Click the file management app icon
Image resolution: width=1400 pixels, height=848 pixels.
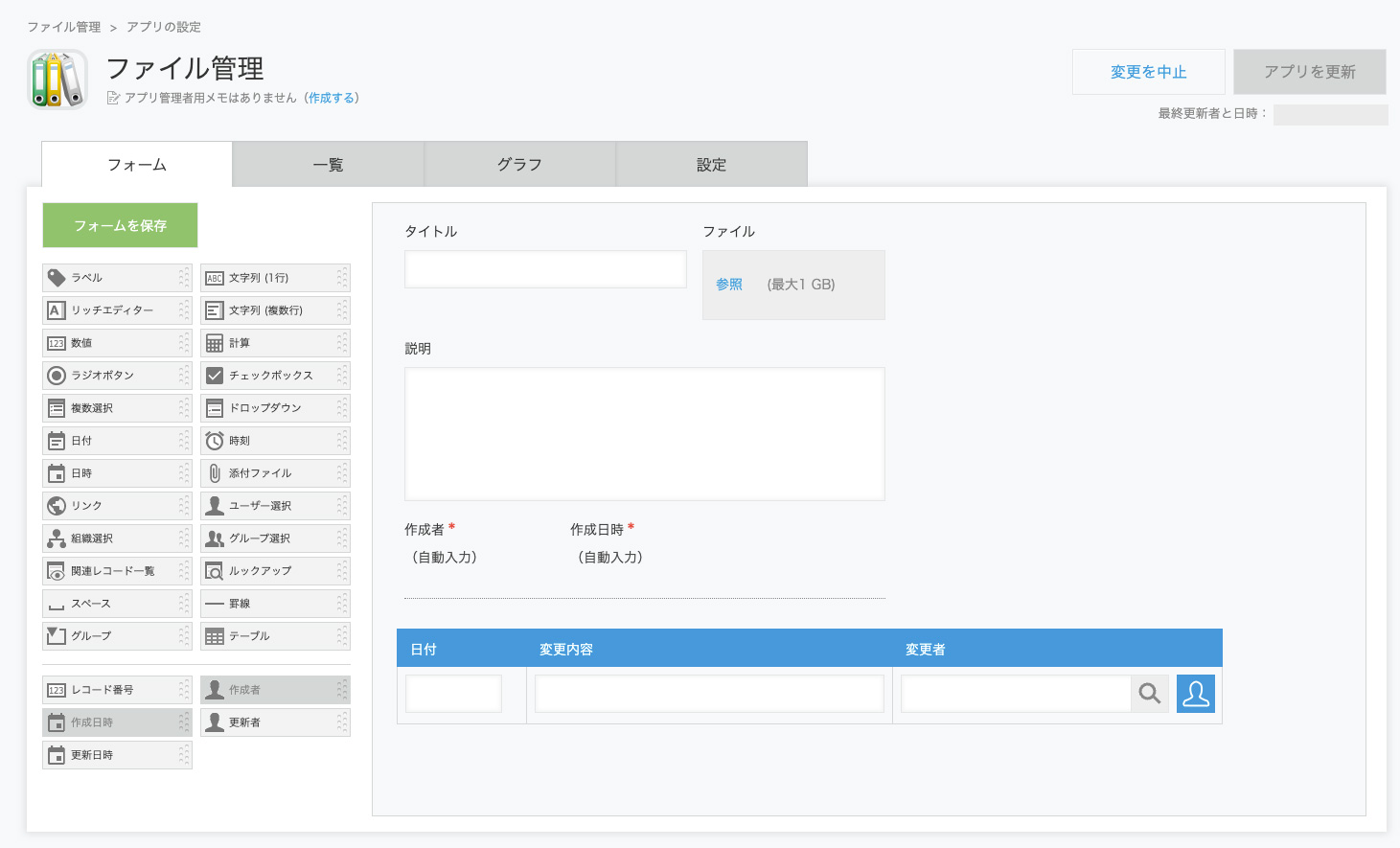click(57, 80)
